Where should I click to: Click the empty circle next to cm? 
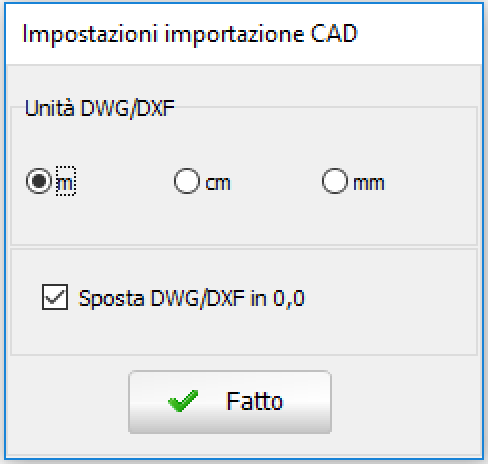[187, 181]
